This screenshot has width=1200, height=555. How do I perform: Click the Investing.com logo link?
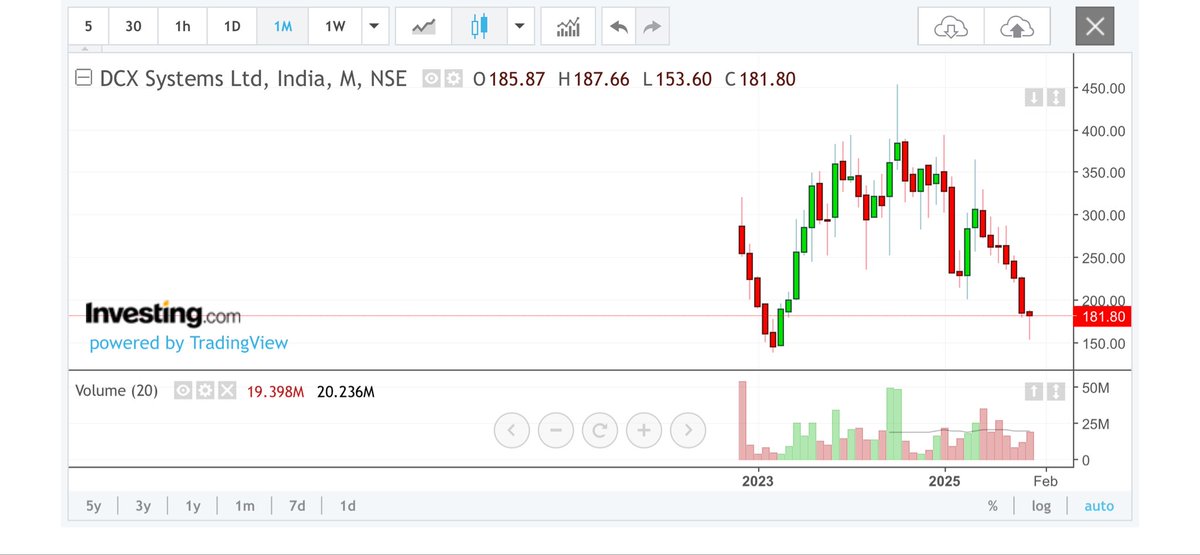tap(163, 315)
